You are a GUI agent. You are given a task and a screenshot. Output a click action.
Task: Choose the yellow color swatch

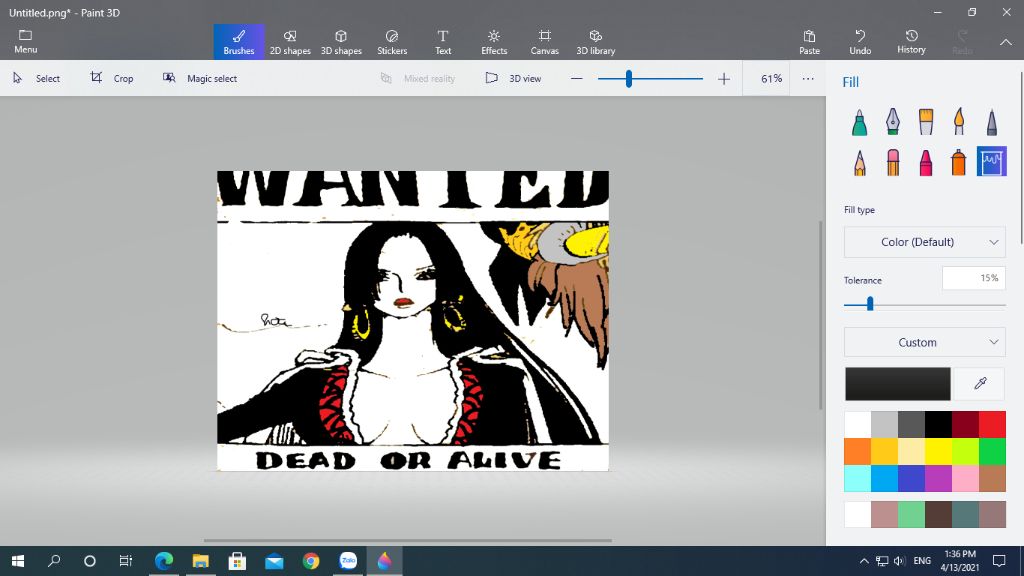[938, 451]
